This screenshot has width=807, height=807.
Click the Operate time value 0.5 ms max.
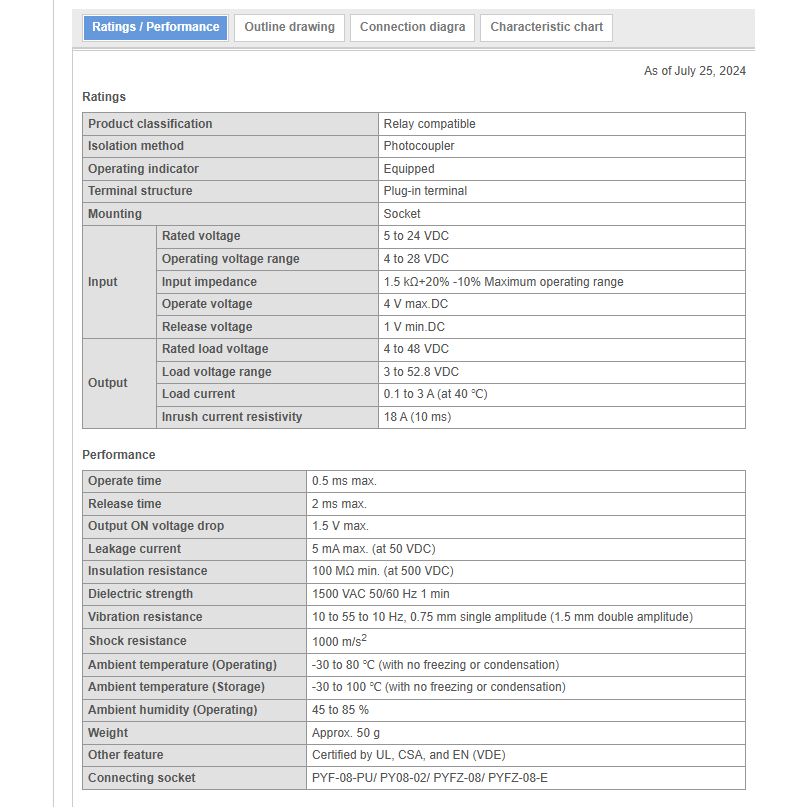tap(344, 481)
